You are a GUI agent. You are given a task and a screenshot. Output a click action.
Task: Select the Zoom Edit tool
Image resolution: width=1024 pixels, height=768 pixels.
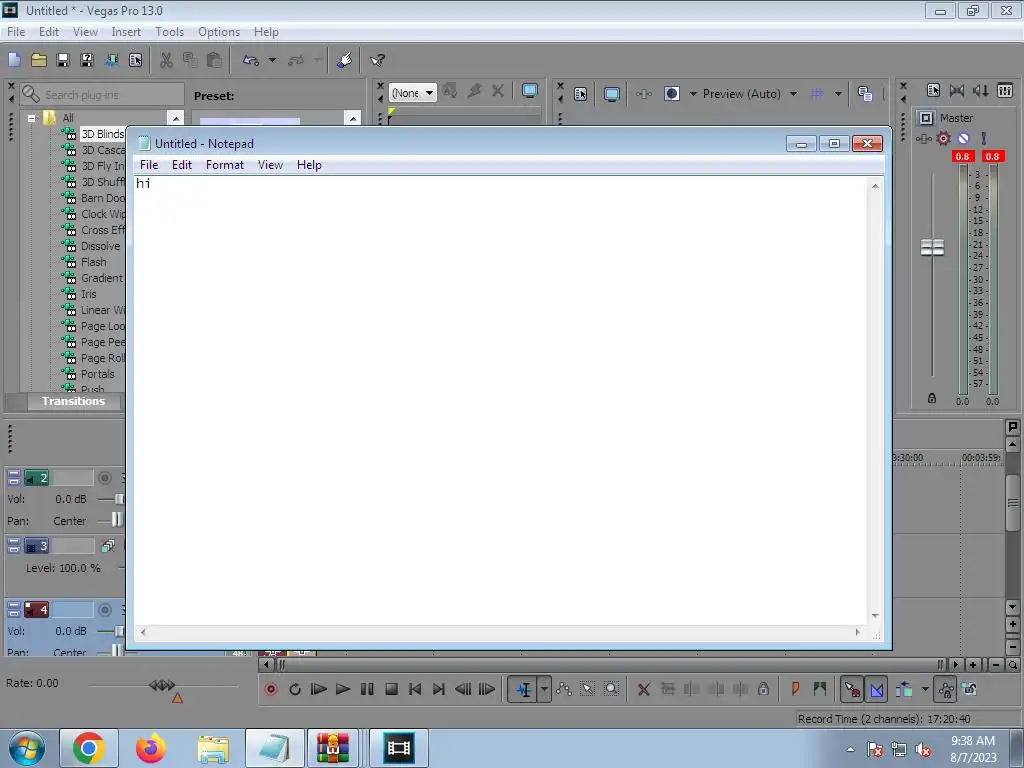point(611,689)
